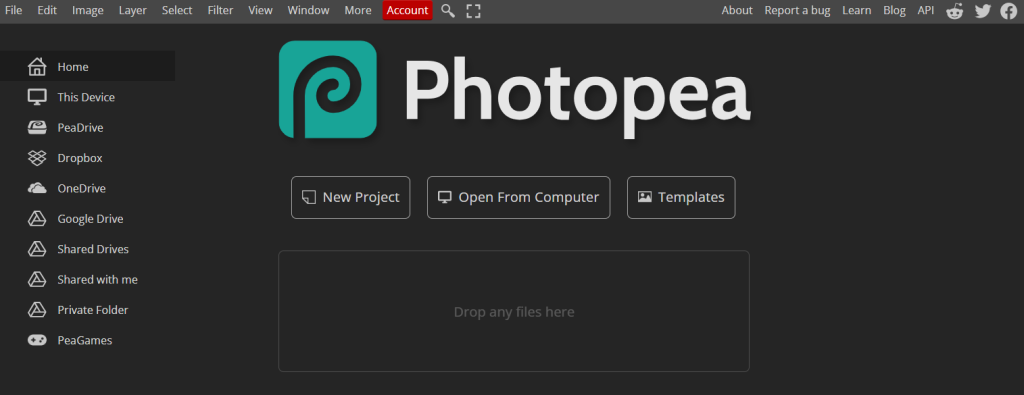Image resolution: width=1024 pixels, height=395 pixels.
Task: Select Shared Drives label in sidebar
Action: [x=93, y=249]
